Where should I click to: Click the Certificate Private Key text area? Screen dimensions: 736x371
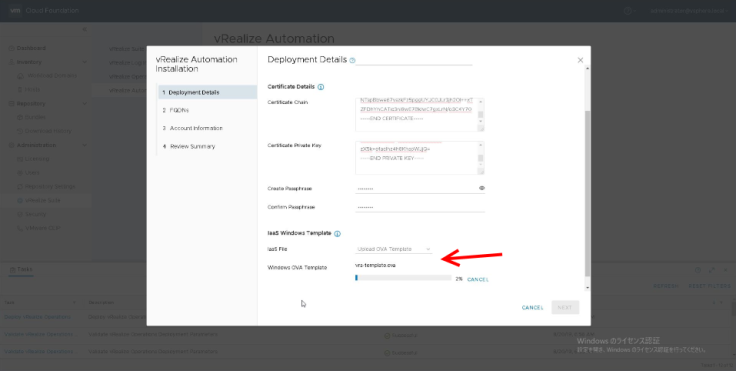pos(416,158)
